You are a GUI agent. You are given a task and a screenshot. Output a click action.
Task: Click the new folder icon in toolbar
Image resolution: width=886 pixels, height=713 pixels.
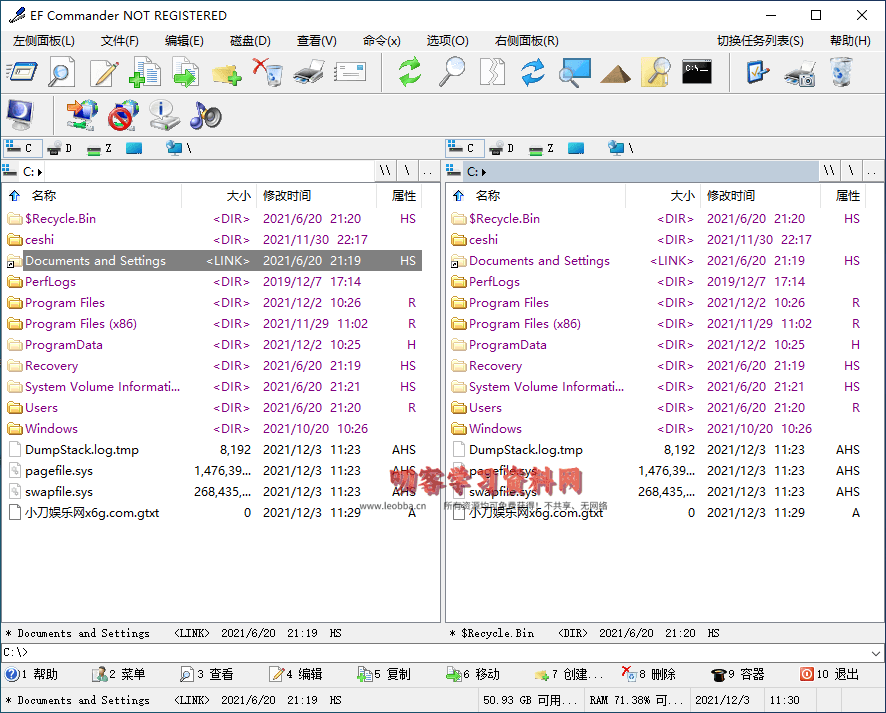pyautogui.click(x=227, y=73)
